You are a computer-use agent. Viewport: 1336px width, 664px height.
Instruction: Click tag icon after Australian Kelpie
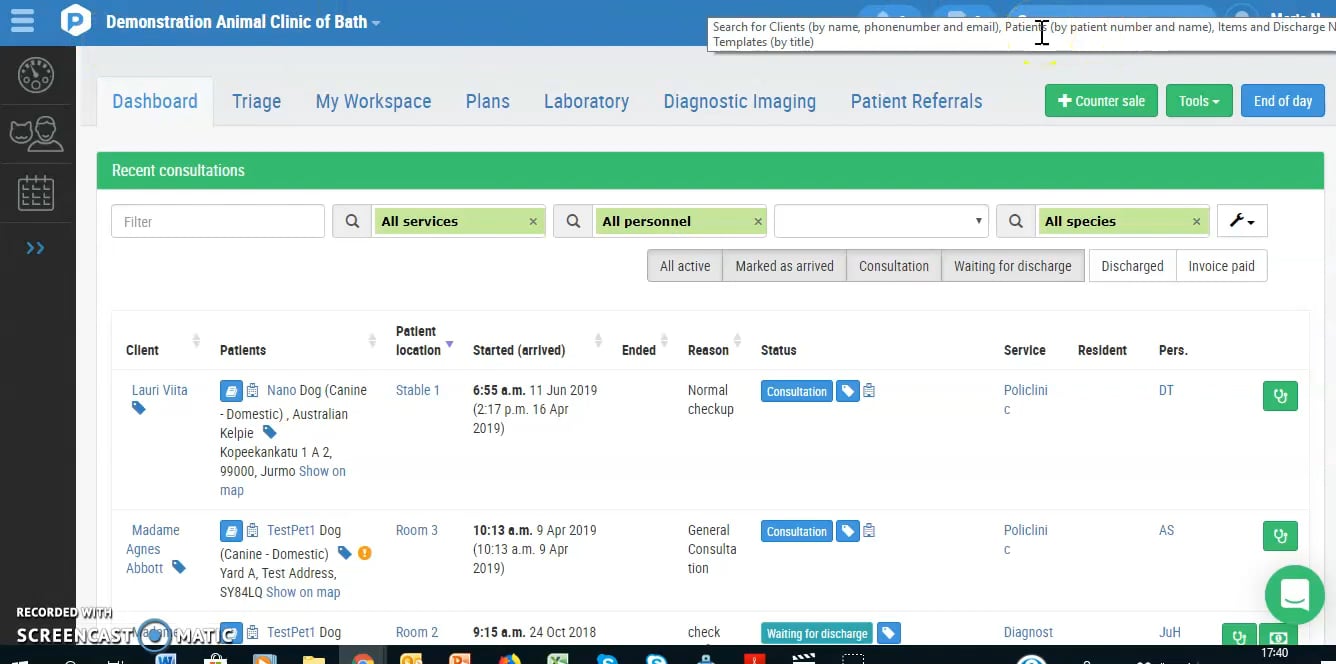pyautogui.click(x=269, y=432)
